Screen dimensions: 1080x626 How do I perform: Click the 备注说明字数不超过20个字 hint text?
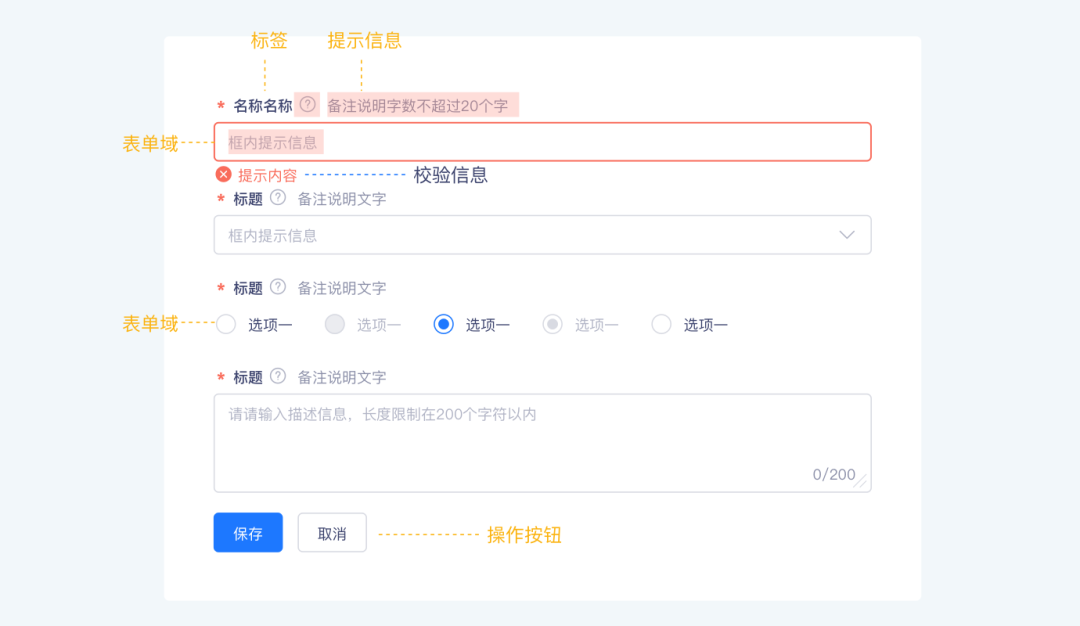(x=422, y=105)
